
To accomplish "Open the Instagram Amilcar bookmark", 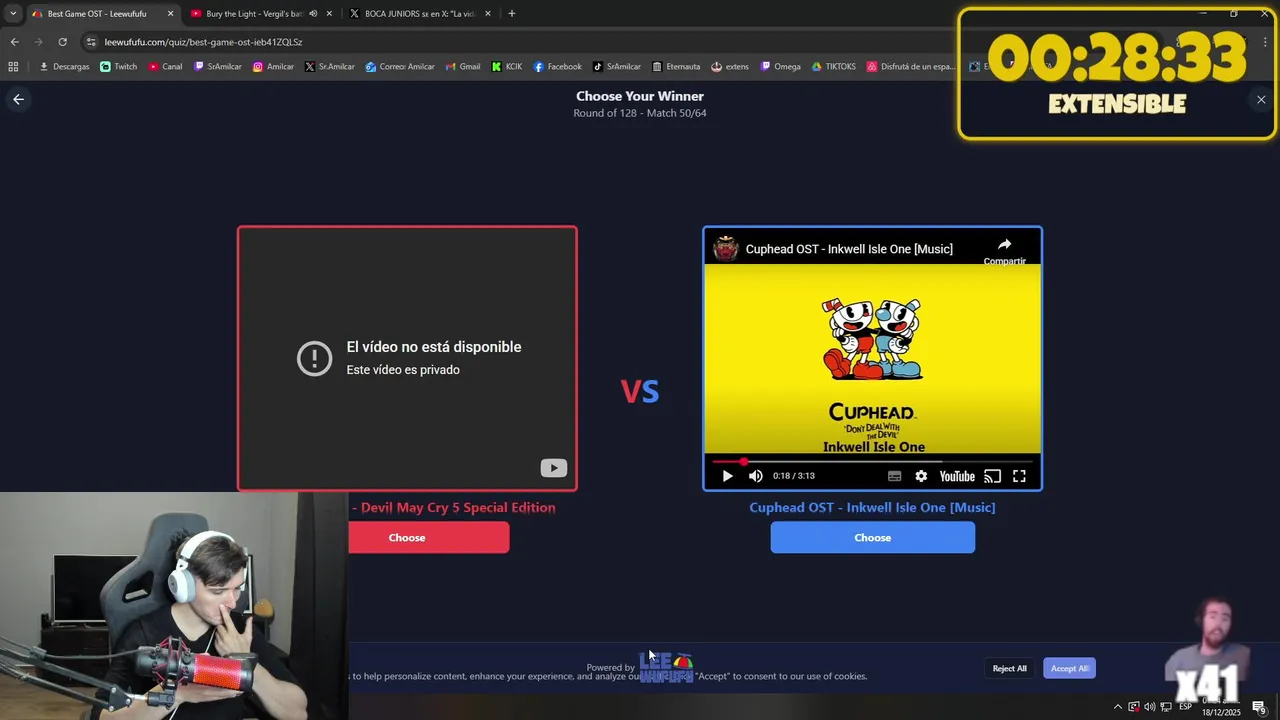I will pyautogui.click(x=273, y=67).
